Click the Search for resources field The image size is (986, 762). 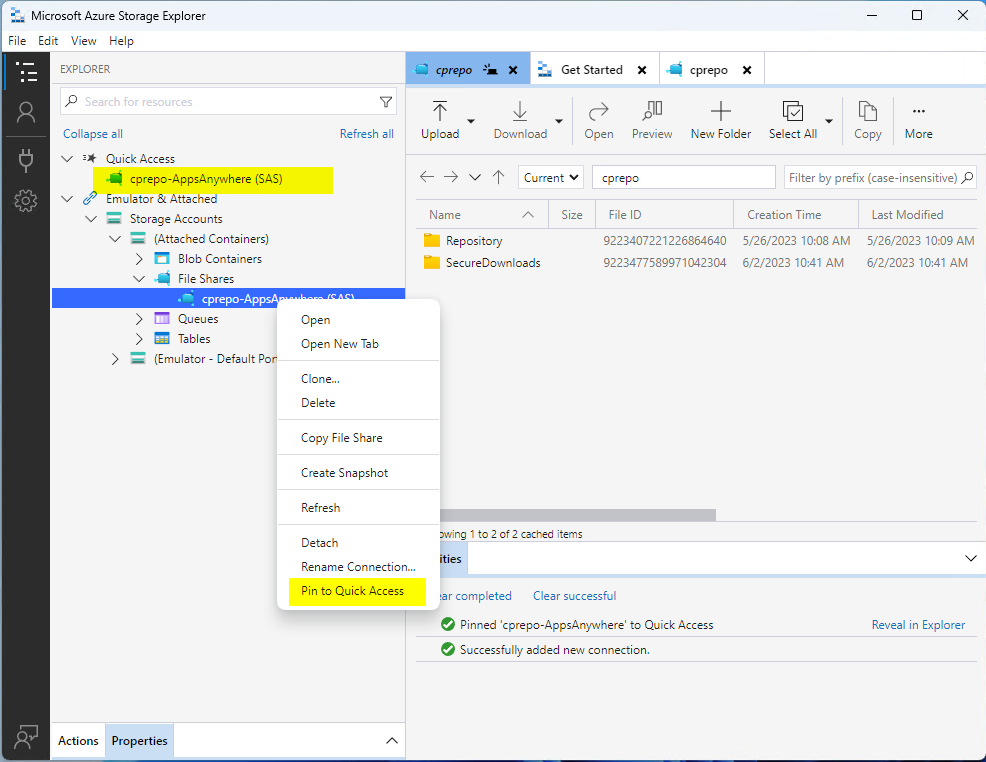pos(225,102)
